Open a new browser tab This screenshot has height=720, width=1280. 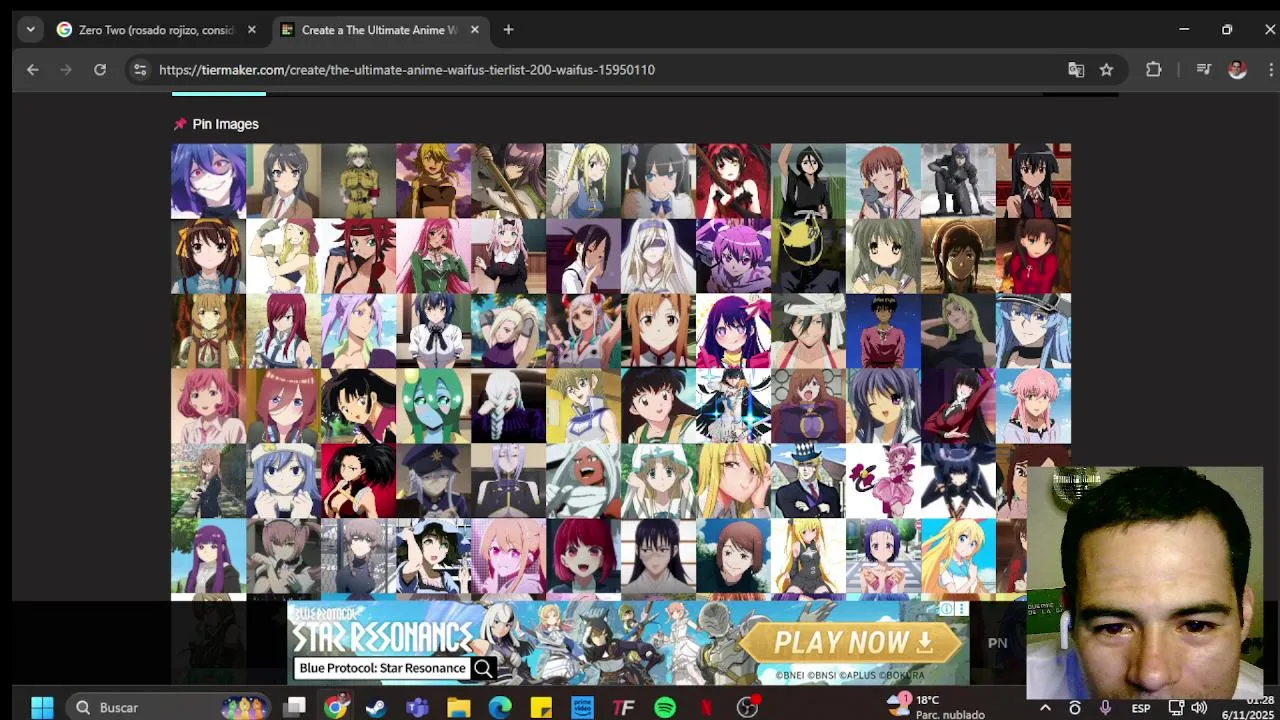point(508,30)
